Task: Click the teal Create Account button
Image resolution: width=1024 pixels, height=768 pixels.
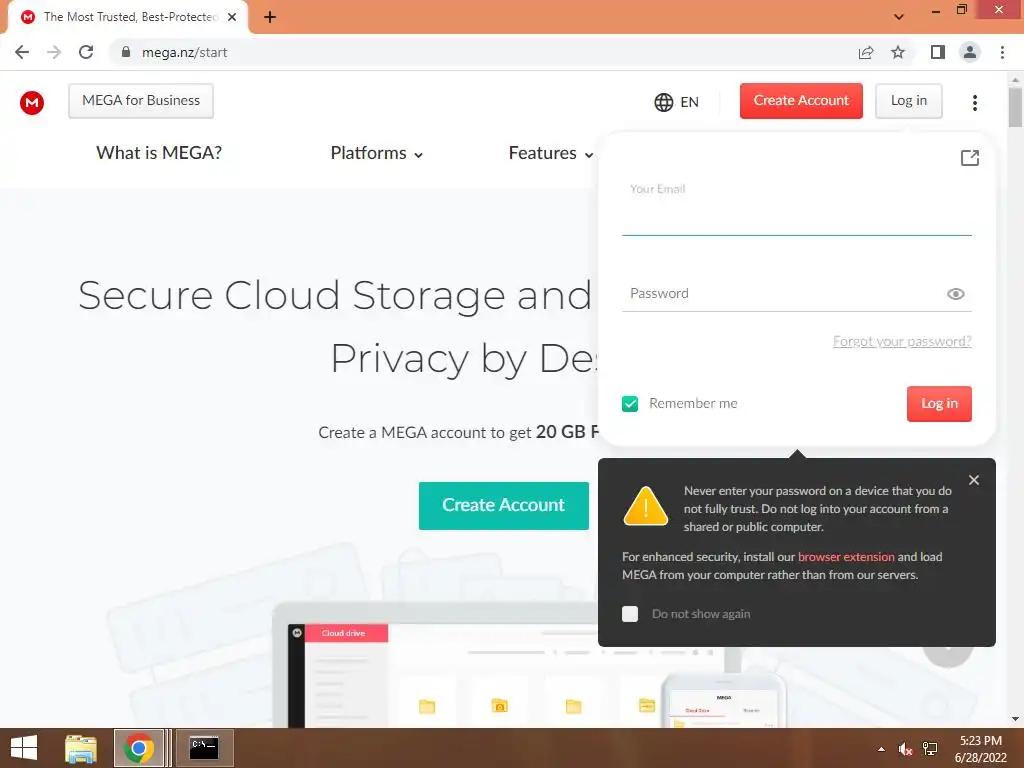Action: pos(504,505)
